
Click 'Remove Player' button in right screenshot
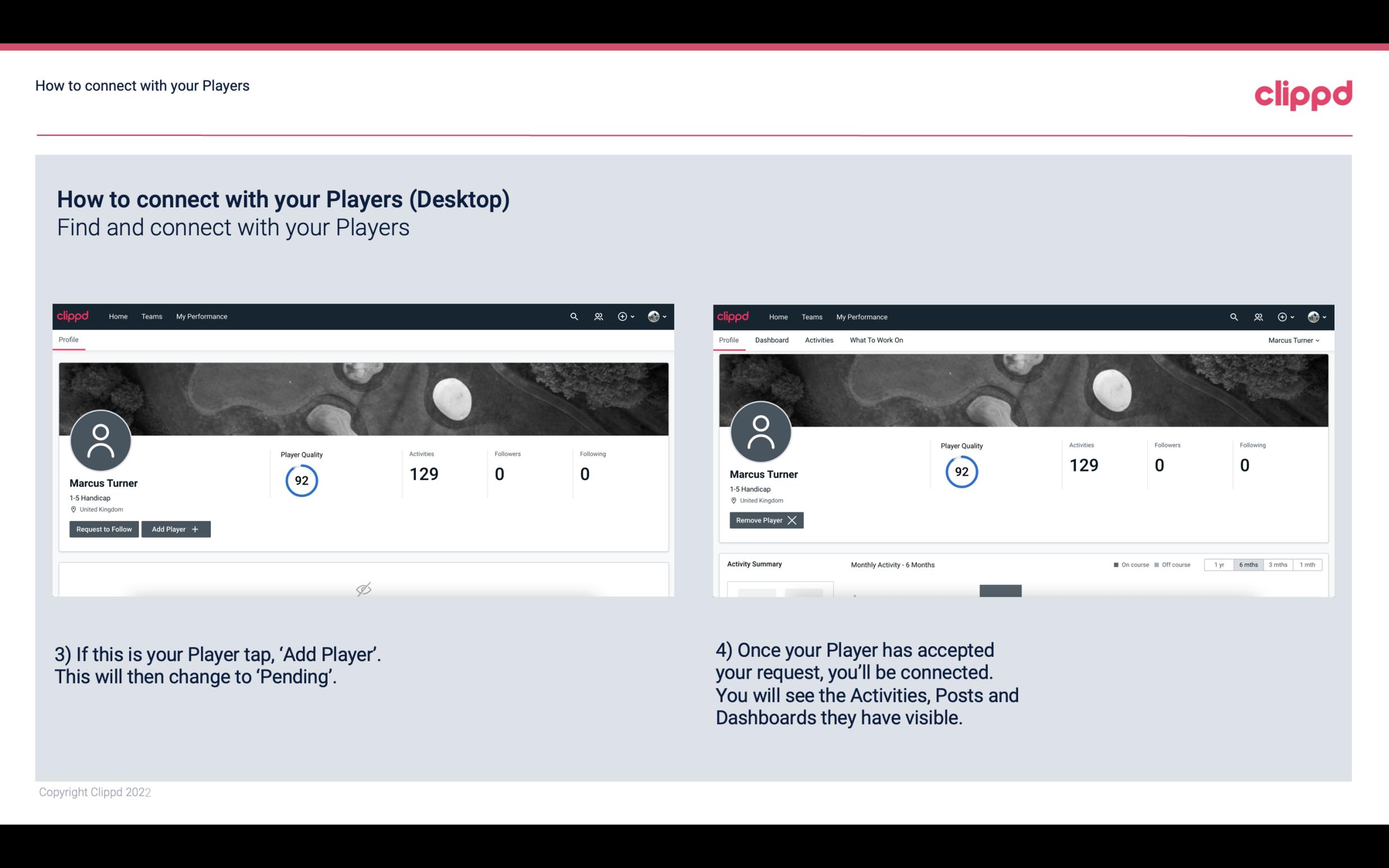pyautogui.click(x=764, y=520)
